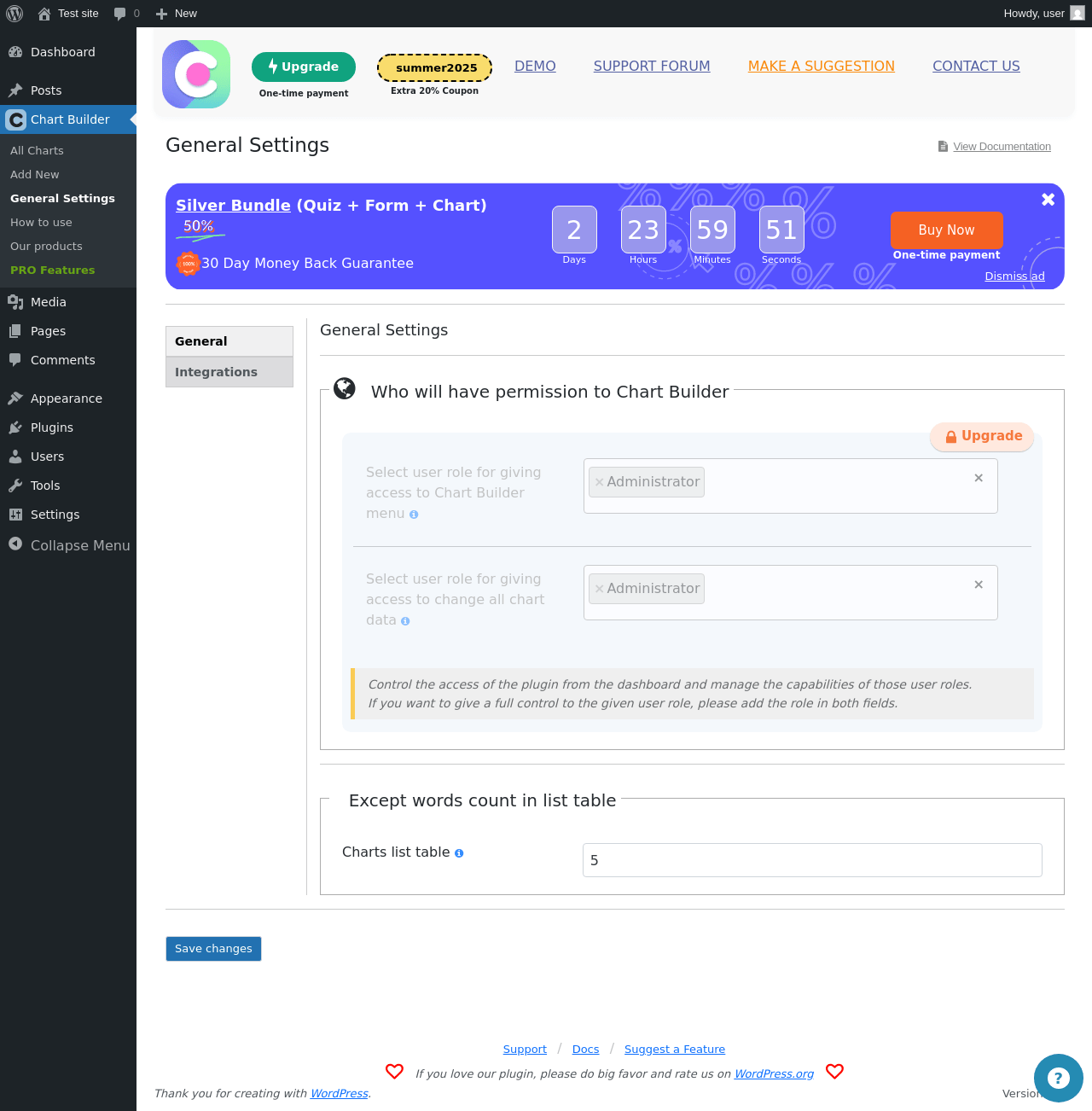Collapse the admin sidebar menu
The width and height of the screenshot is (1092, 1111).
68,545
